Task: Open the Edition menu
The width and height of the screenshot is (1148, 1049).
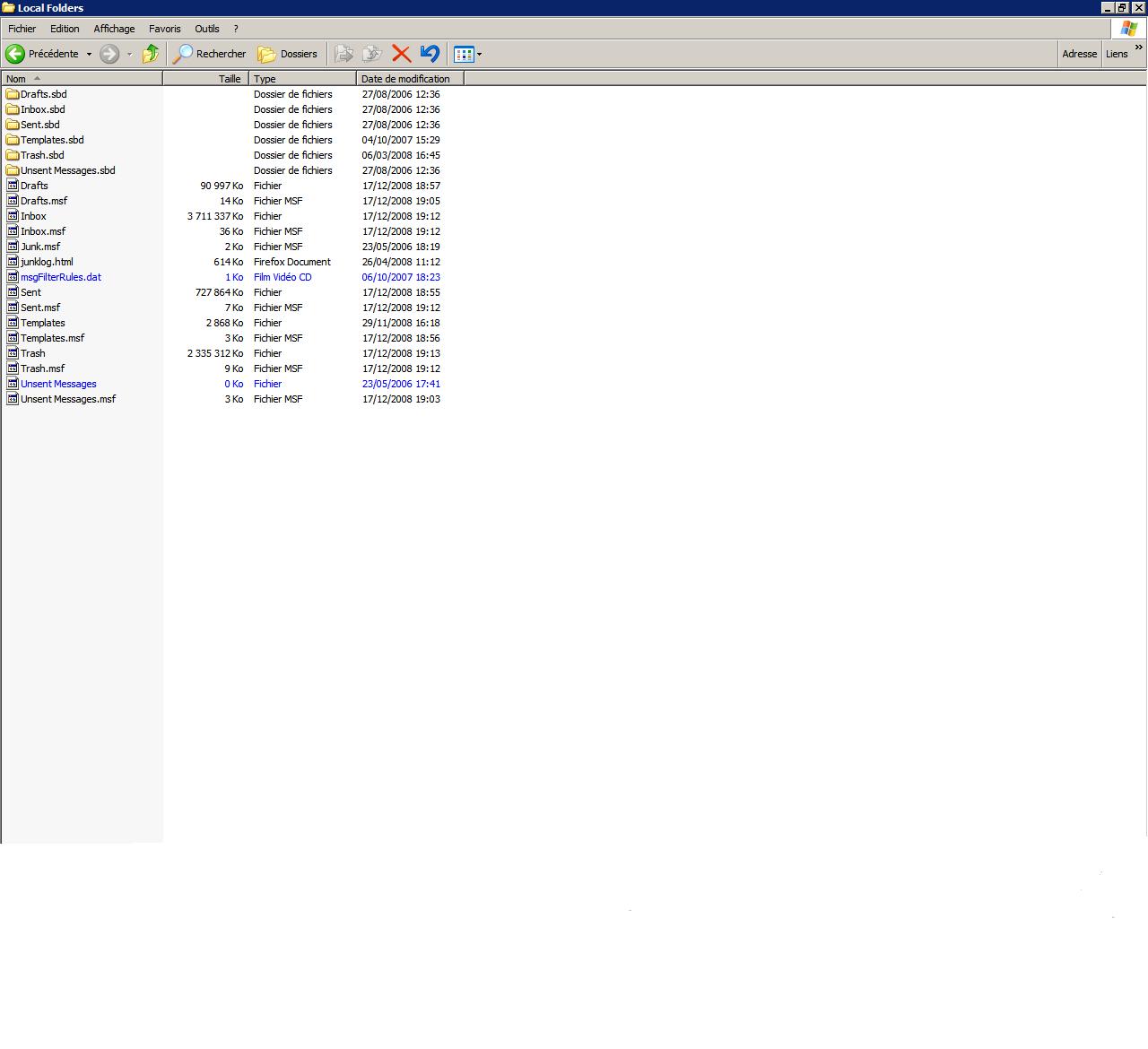Action: click(65, 29)
